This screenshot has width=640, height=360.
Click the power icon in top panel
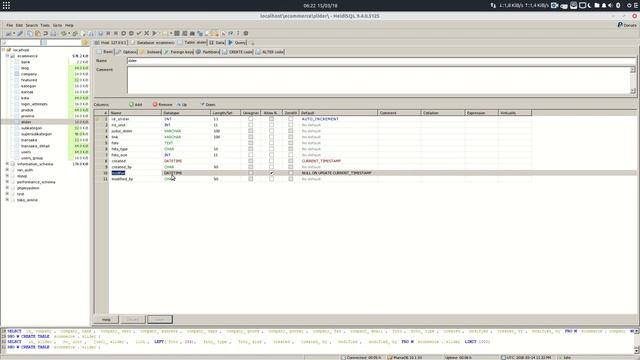pyautogui.click(x=629, y=5)
